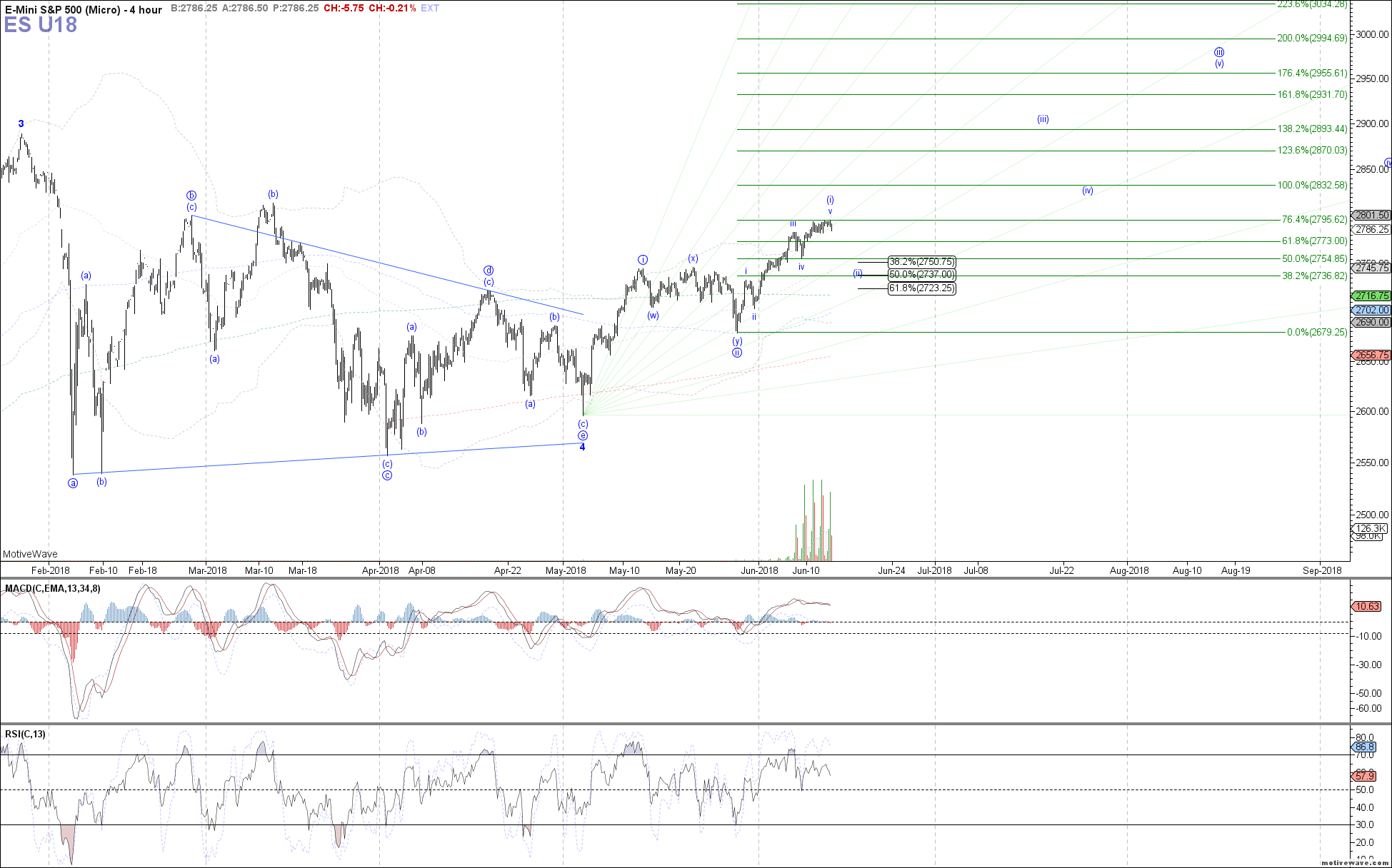Select the projected (iv) wave label
The height and width of the screenshot is (868, 1392).
pyautogui.click(x=1087, y=191)
